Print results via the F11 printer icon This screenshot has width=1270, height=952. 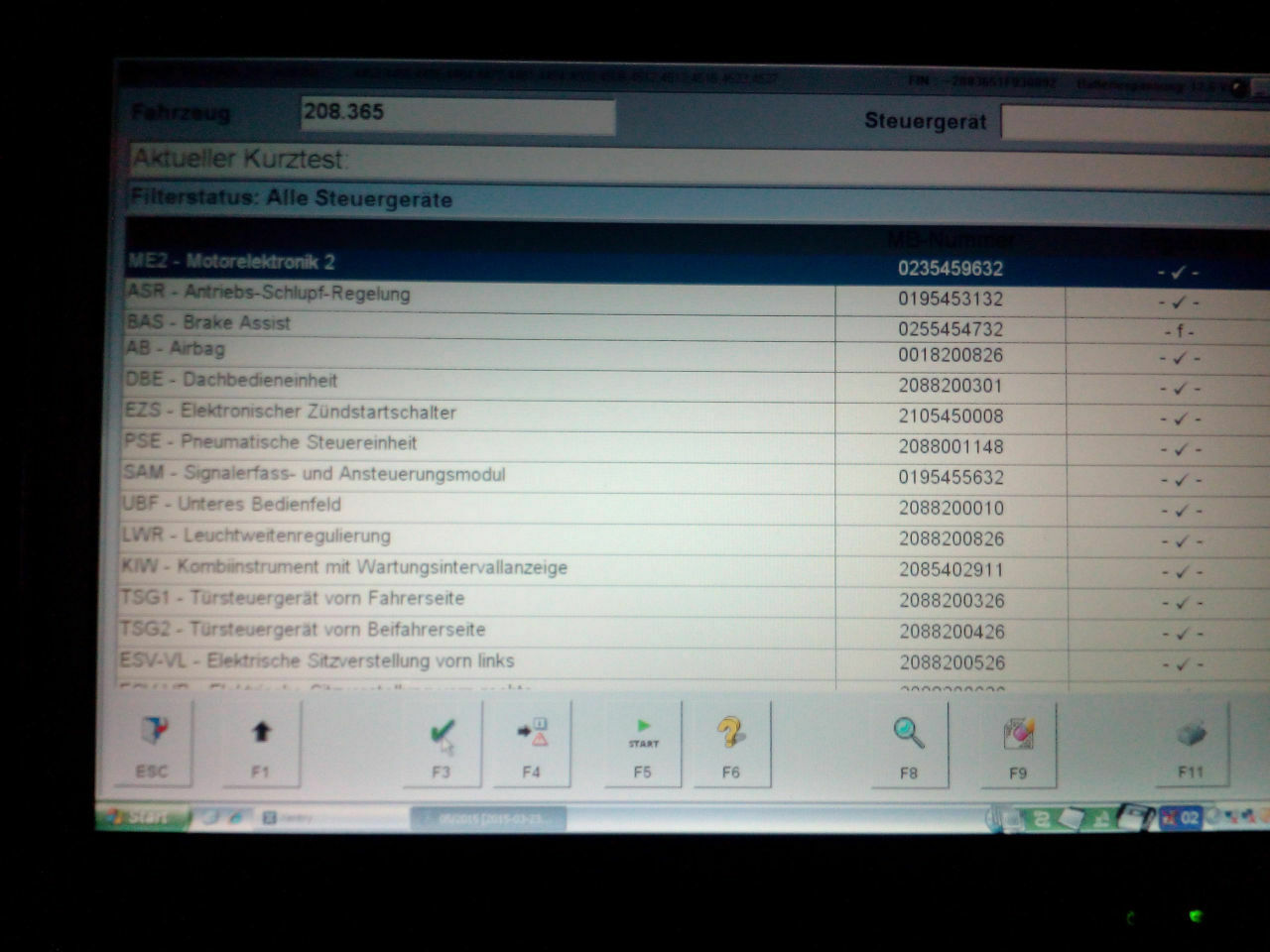[1192, 734]
